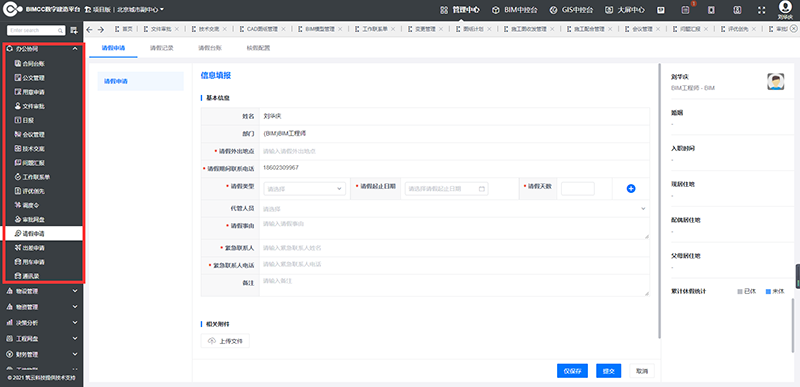Open the fullscreen icon in top bar
This screenshot has height=387, width=800.
pos(762,10)
